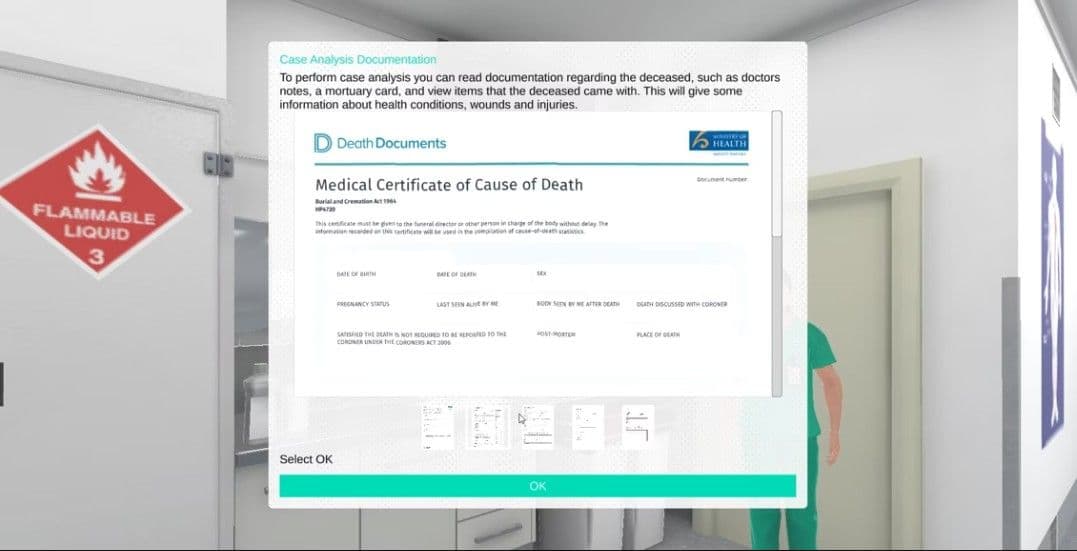Screen dimensions: 1077x551
Task: Click the Place of Death field
Action: (658, 335)
